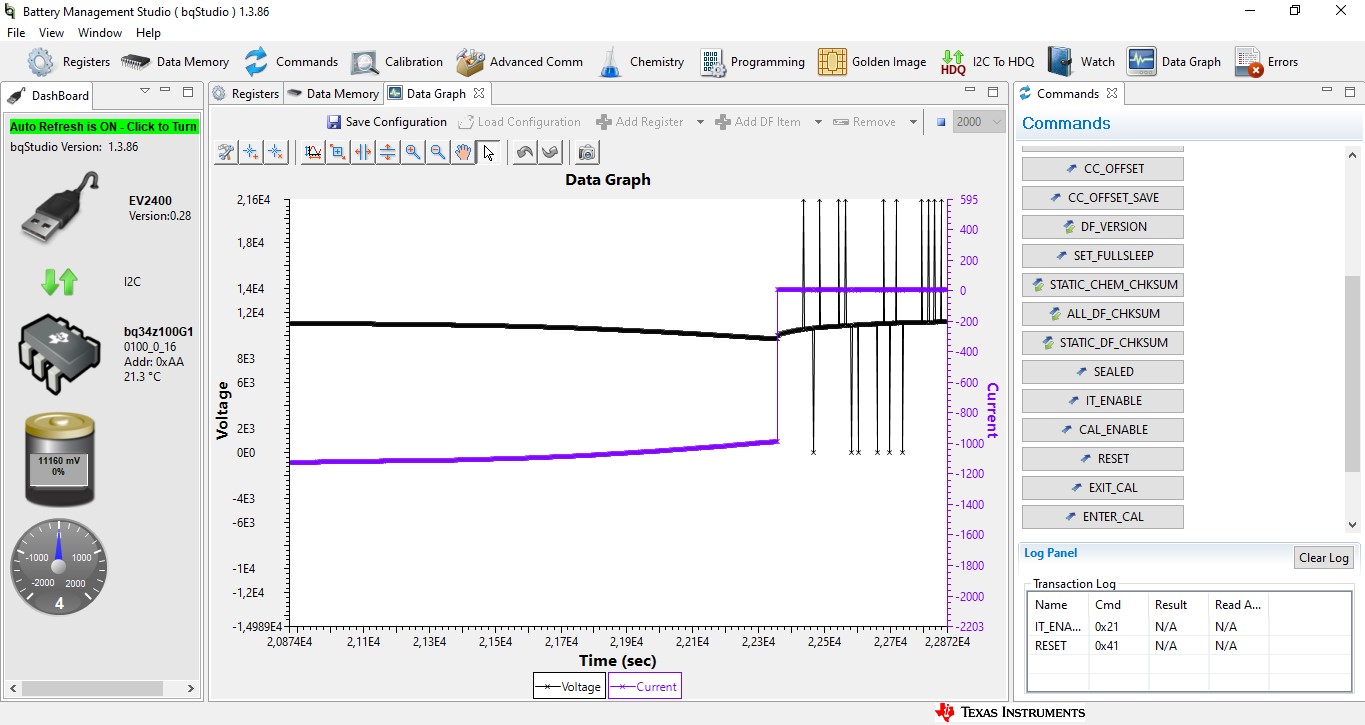Click Save Configuration button
This screenshot has width=1365, height=725.
(x=387, y=122)
